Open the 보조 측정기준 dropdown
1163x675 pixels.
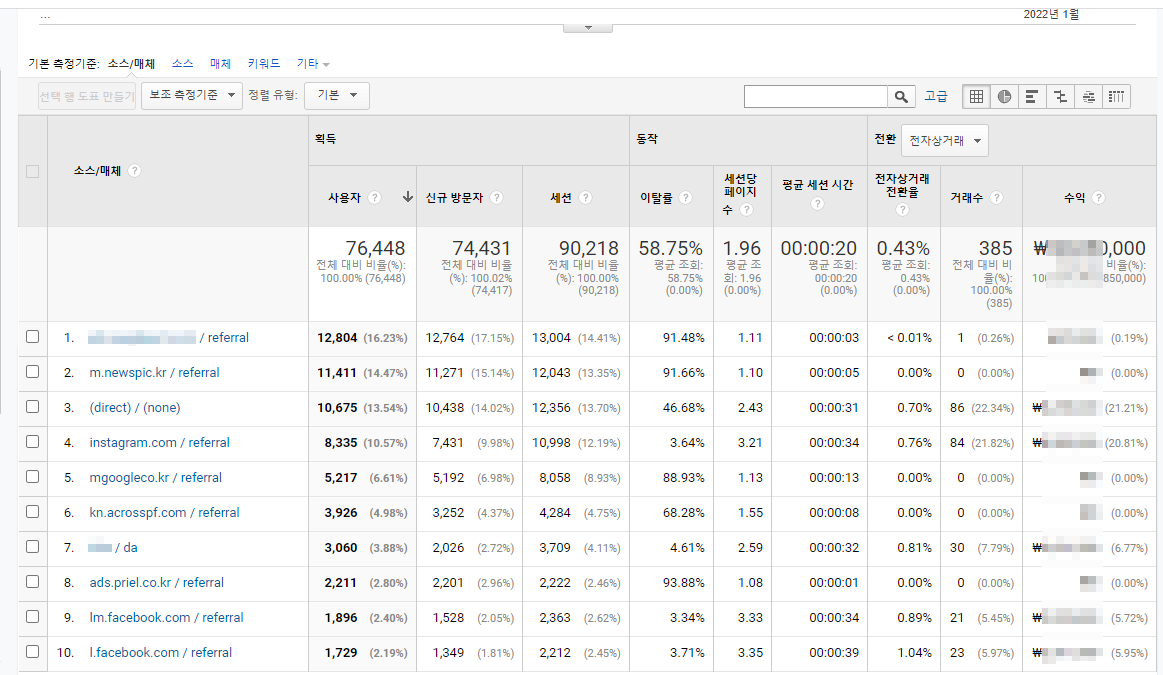click(192, 96)
